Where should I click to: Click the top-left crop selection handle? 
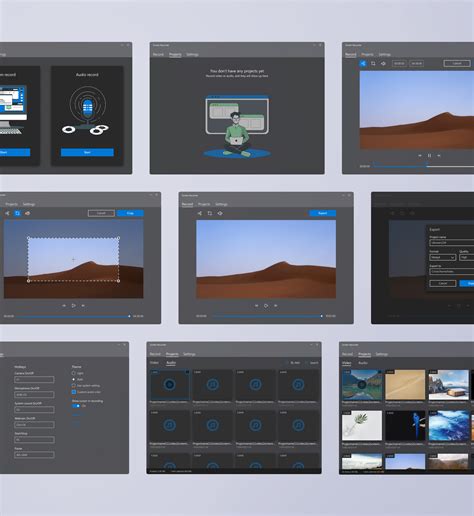28,238
